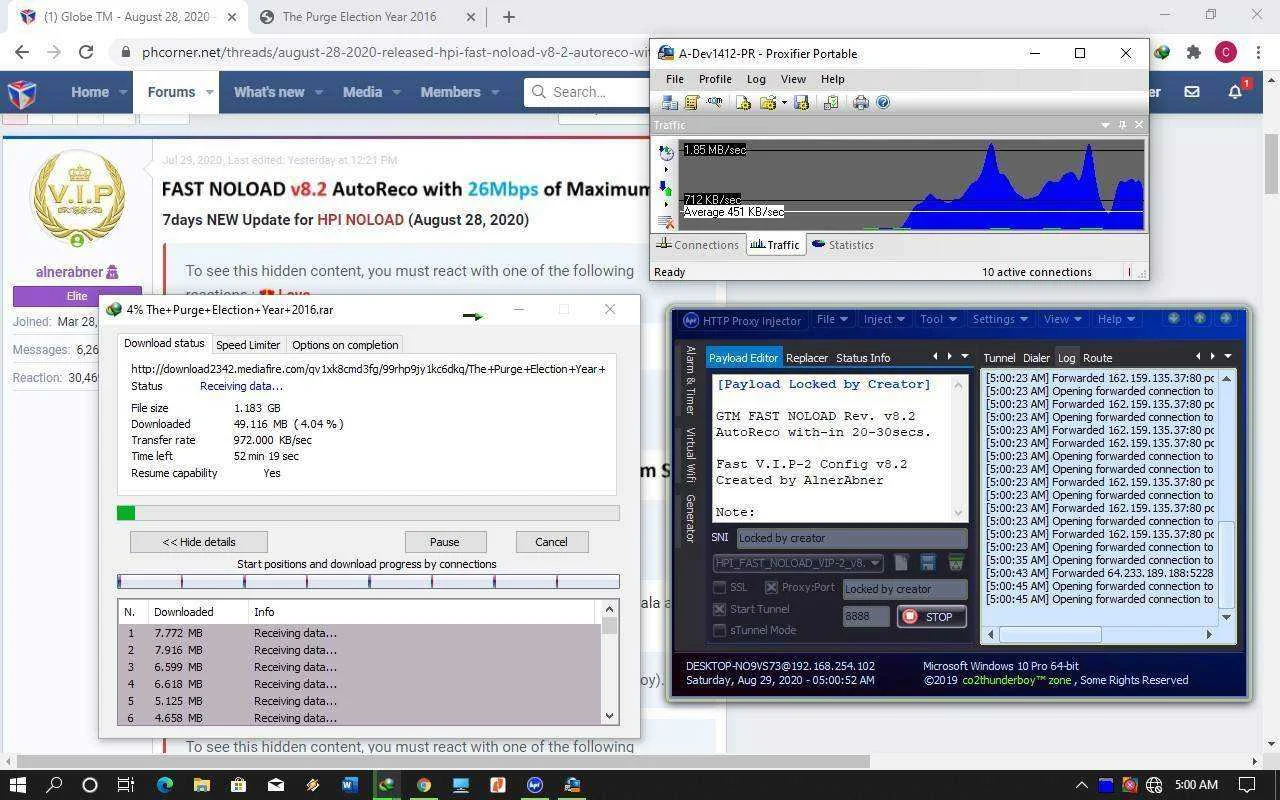Click Proxy Servers icon in Proxifier toolbar
This screenshot has width=1280, height=800.
pos(669,102)
